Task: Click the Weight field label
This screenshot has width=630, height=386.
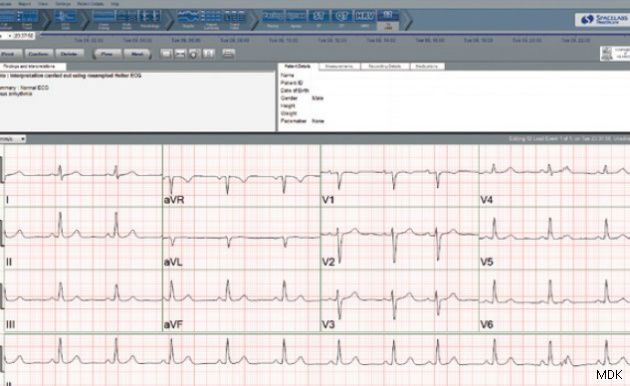Action: pos(288,113)
